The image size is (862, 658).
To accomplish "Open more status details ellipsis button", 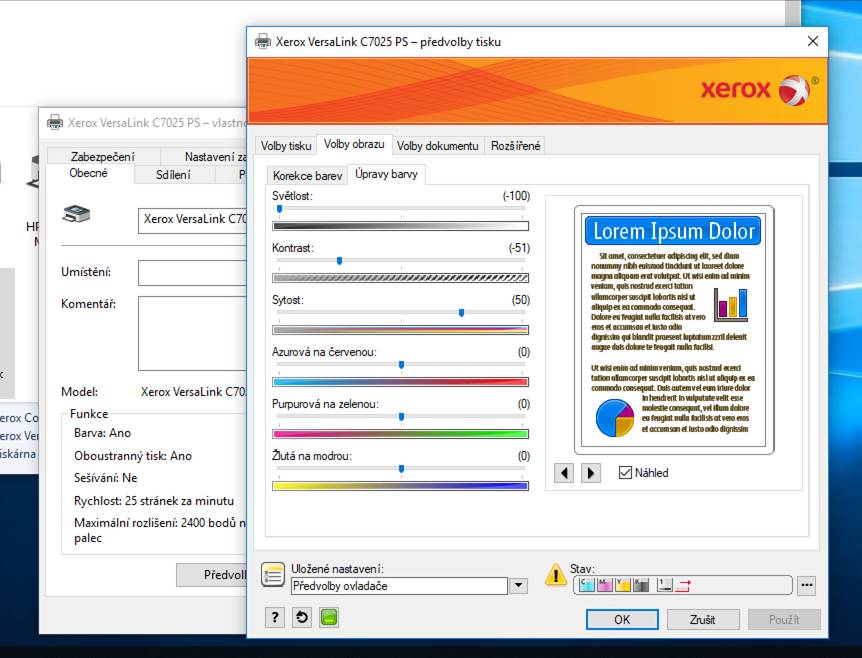I will coord(807,585).
